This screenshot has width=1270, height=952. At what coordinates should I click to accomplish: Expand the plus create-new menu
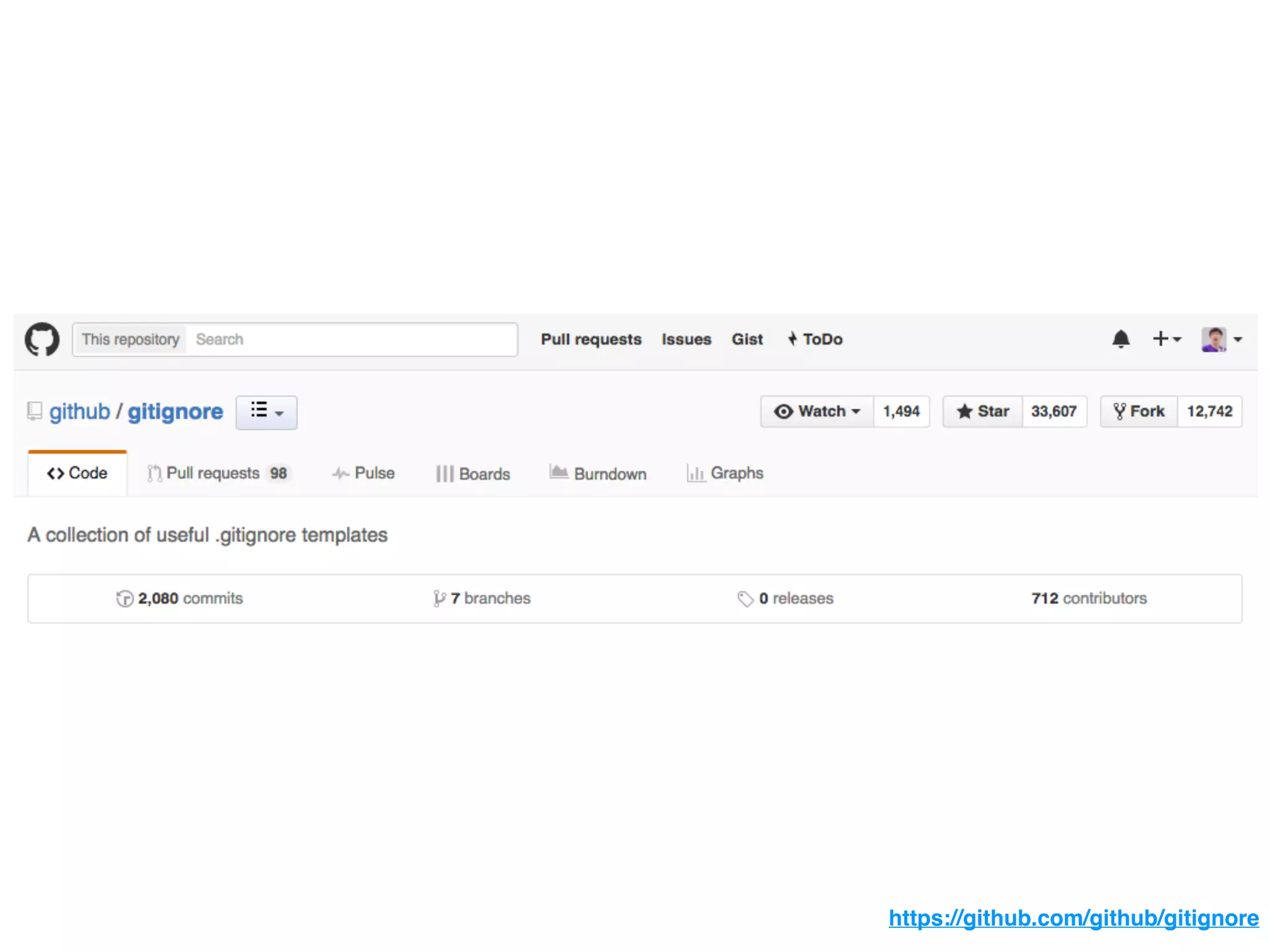[x=1166, y=339]
